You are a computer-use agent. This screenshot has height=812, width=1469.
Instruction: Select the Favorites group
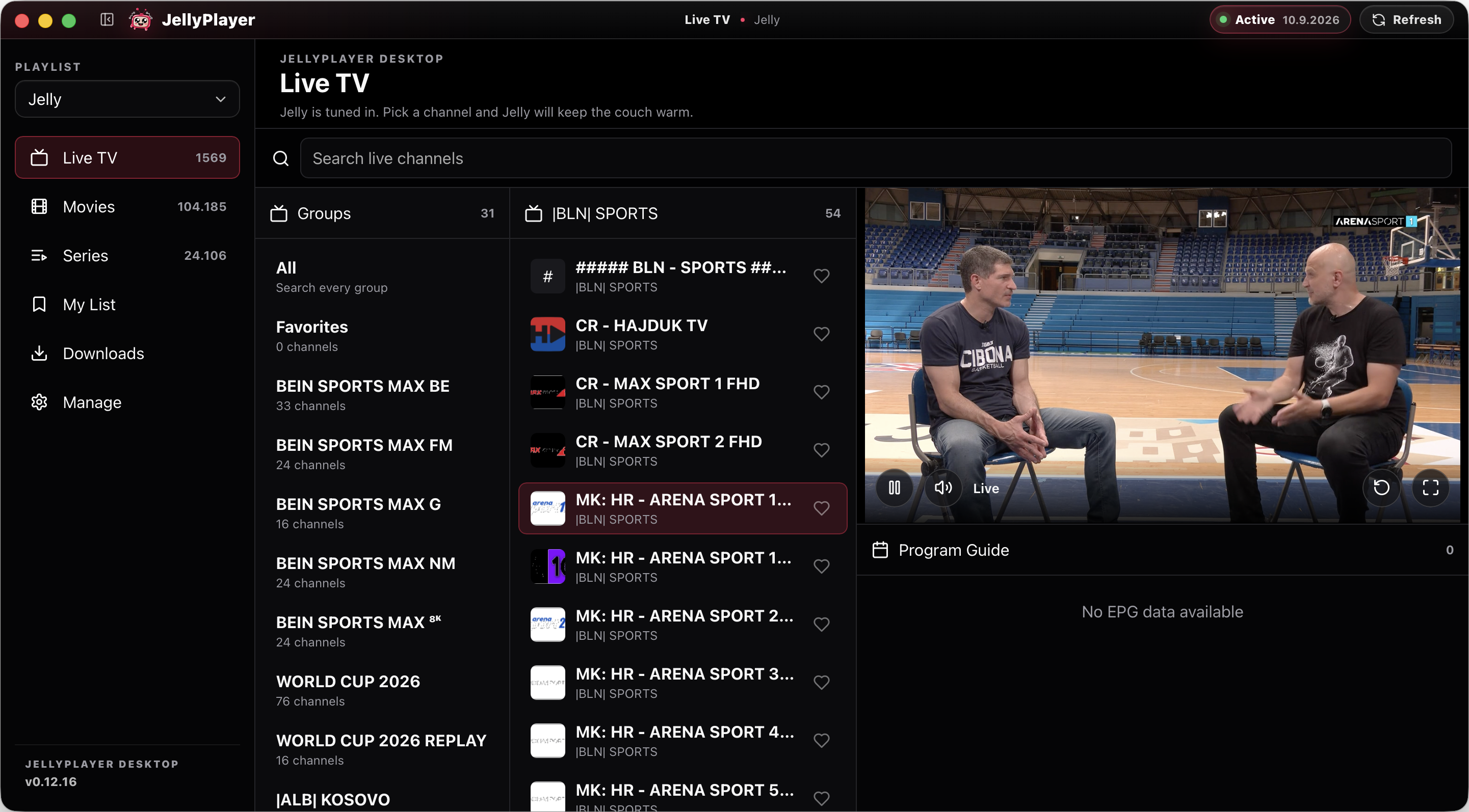tap(382, 336)
